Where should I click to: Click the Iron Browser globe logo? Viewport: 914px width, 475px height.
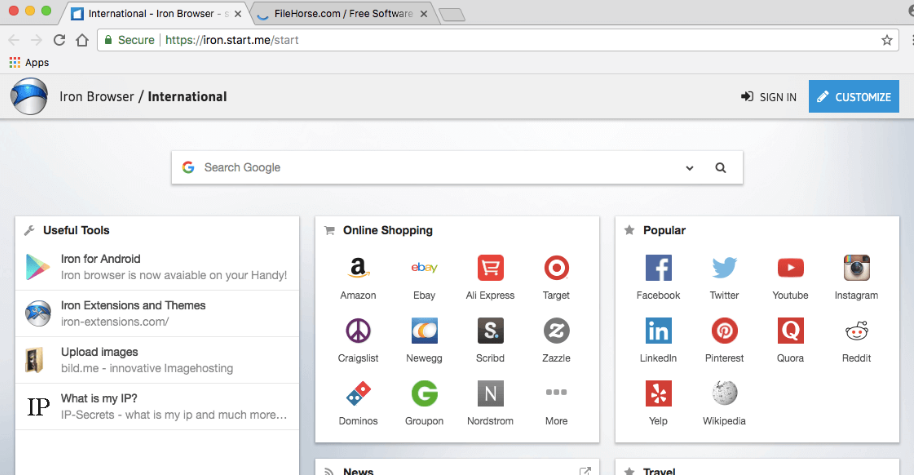(x=29, y=97)
